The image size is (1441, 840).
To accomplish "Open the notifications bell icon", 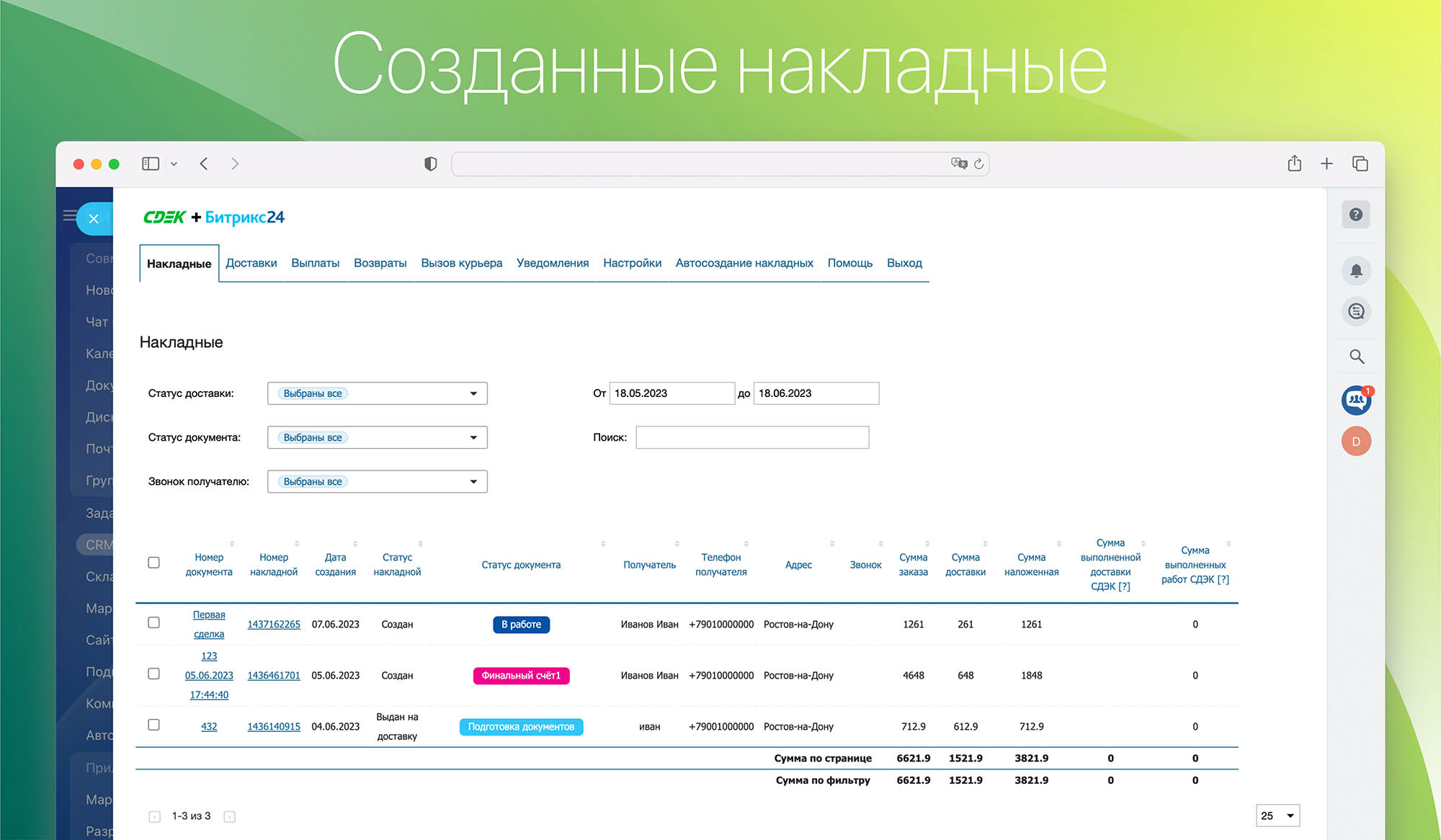I will 1355,271.
